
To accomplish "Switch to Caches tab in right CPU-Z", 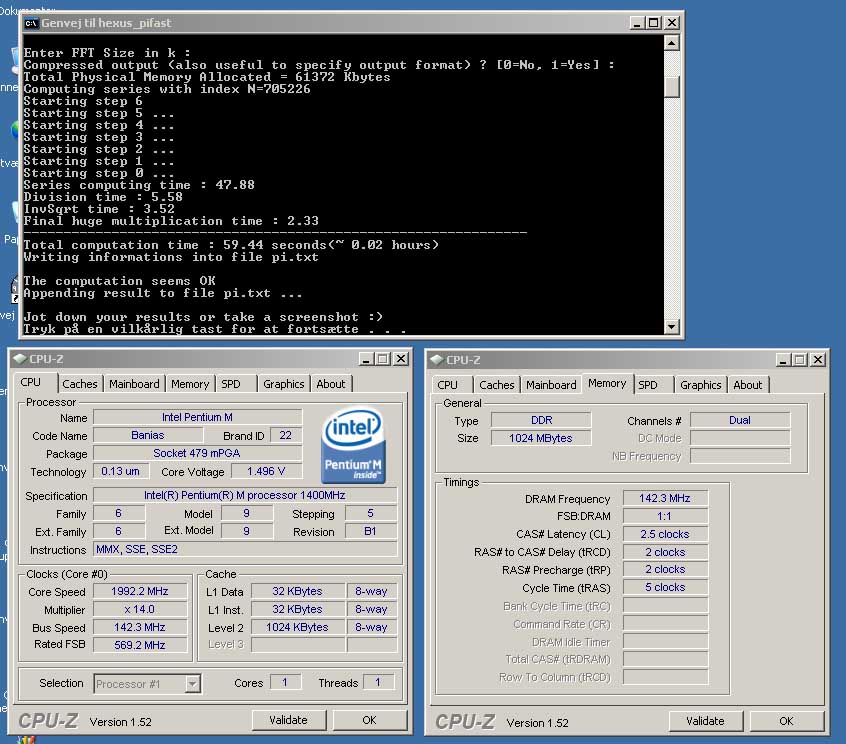I will (497, 385).
